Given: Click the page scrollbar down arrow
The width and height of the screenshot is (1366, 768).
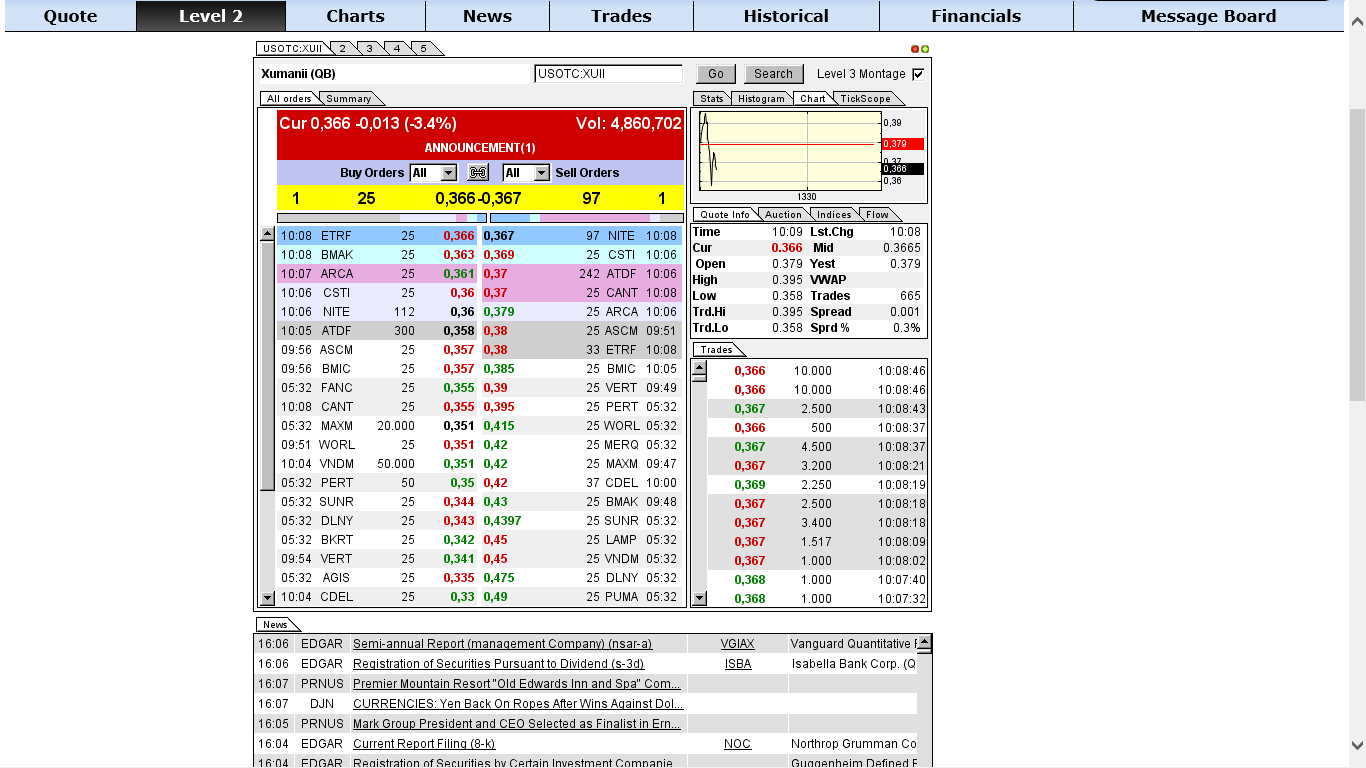Looking at the screenshot, I should [x=1357, y=745].
